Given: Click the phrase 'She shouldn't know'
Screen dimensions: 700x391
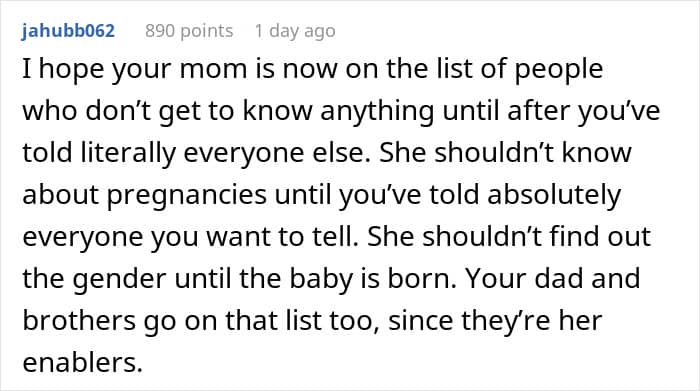Looking at the screenshot, I should coord(505,152).
